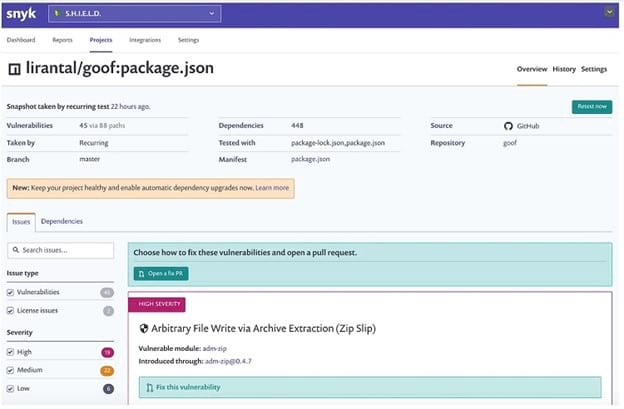
Task: Toggle the License issues checkbox
Action: tap(10, 311)
